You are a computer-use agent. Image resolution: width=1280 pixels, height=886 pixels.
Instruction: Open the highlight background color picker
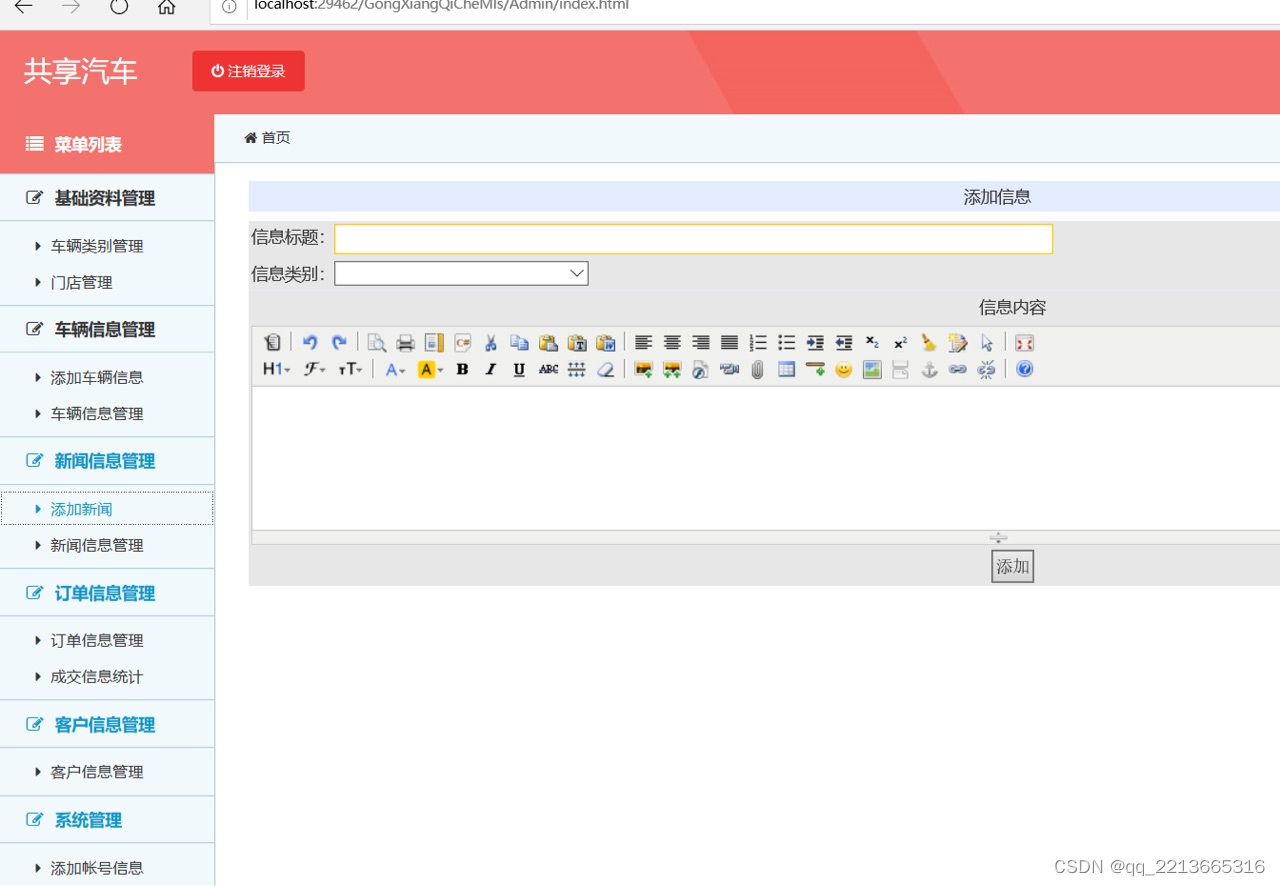pos(430,369)
